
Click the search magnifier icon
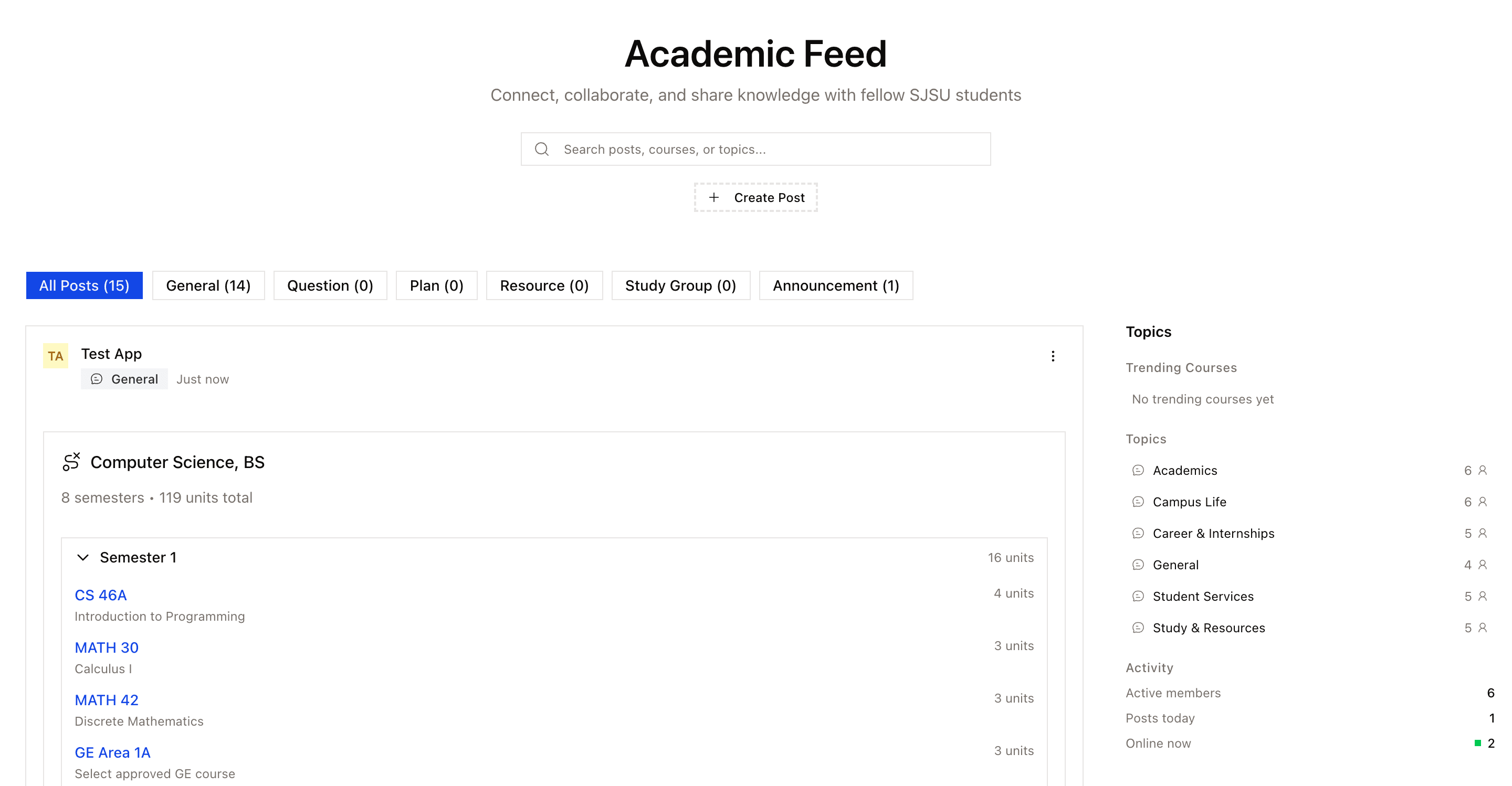[x=541, y=149]
